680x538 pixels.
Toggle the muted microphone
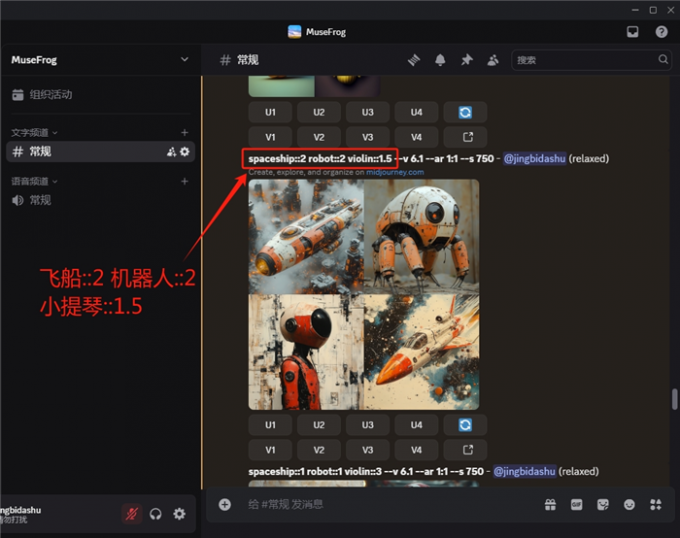pos(132,514)
